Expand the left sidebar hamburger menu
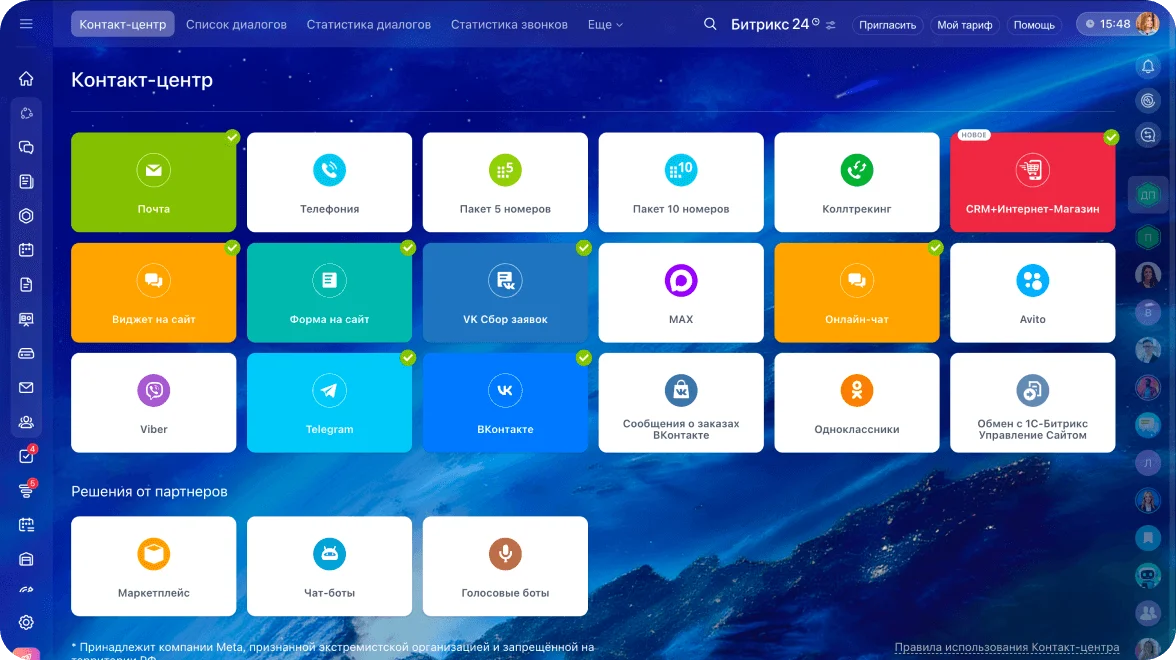This screenshot has height=660, width=1176. (x=26, y=24)
